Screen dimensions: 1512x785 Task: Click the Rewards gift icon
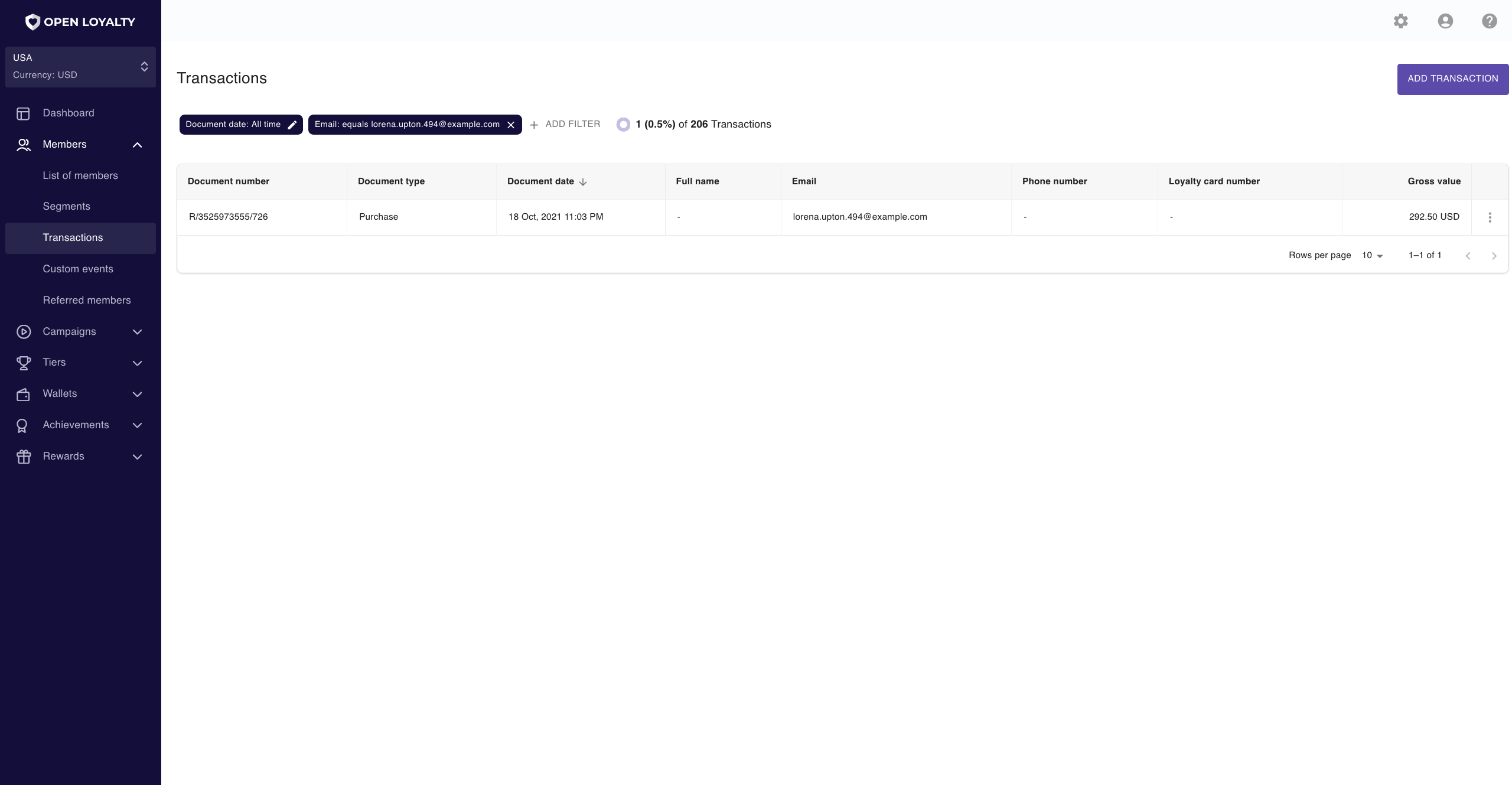(x=23, y=457)
